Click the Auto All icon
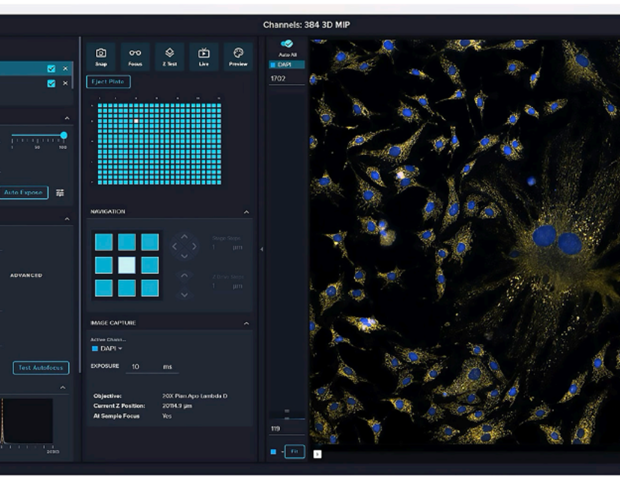This screenshot has width=620, height=480. click(287, 44)
